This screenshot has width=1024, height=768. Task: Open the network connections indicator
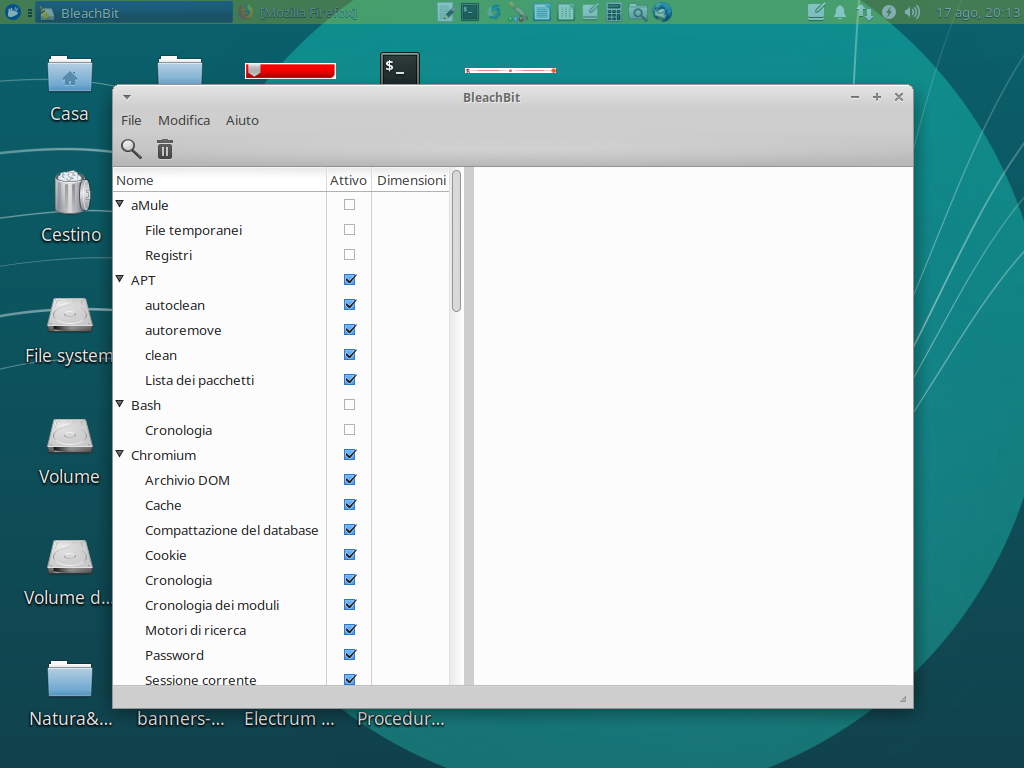point(865,12)
